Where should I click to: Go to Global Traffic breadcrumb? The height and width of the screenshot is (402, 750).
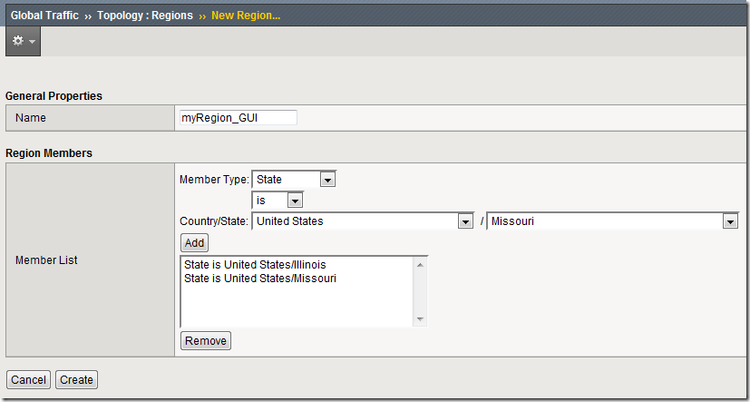(45, 15)
